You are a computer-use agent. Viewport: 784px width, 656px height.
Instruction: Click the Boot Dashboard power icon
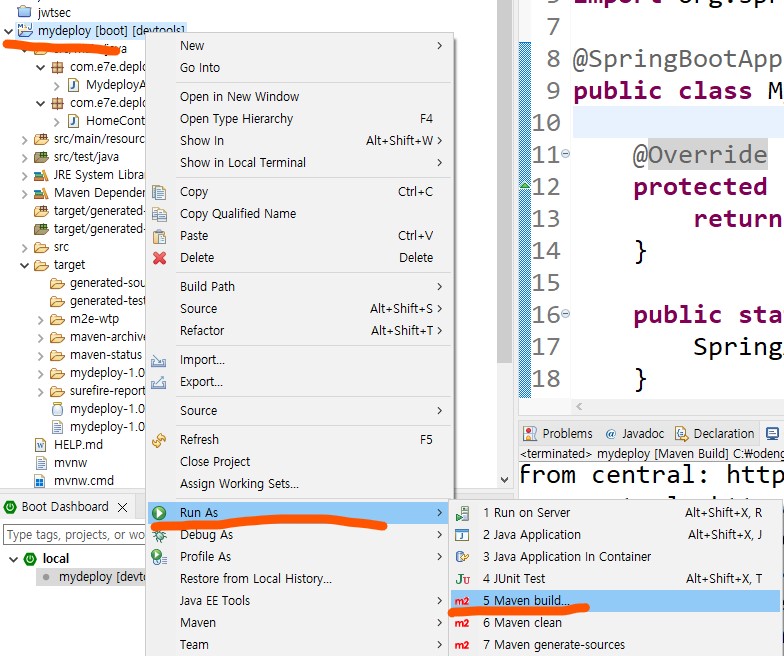pyautogui.click(x=10, y=507)
